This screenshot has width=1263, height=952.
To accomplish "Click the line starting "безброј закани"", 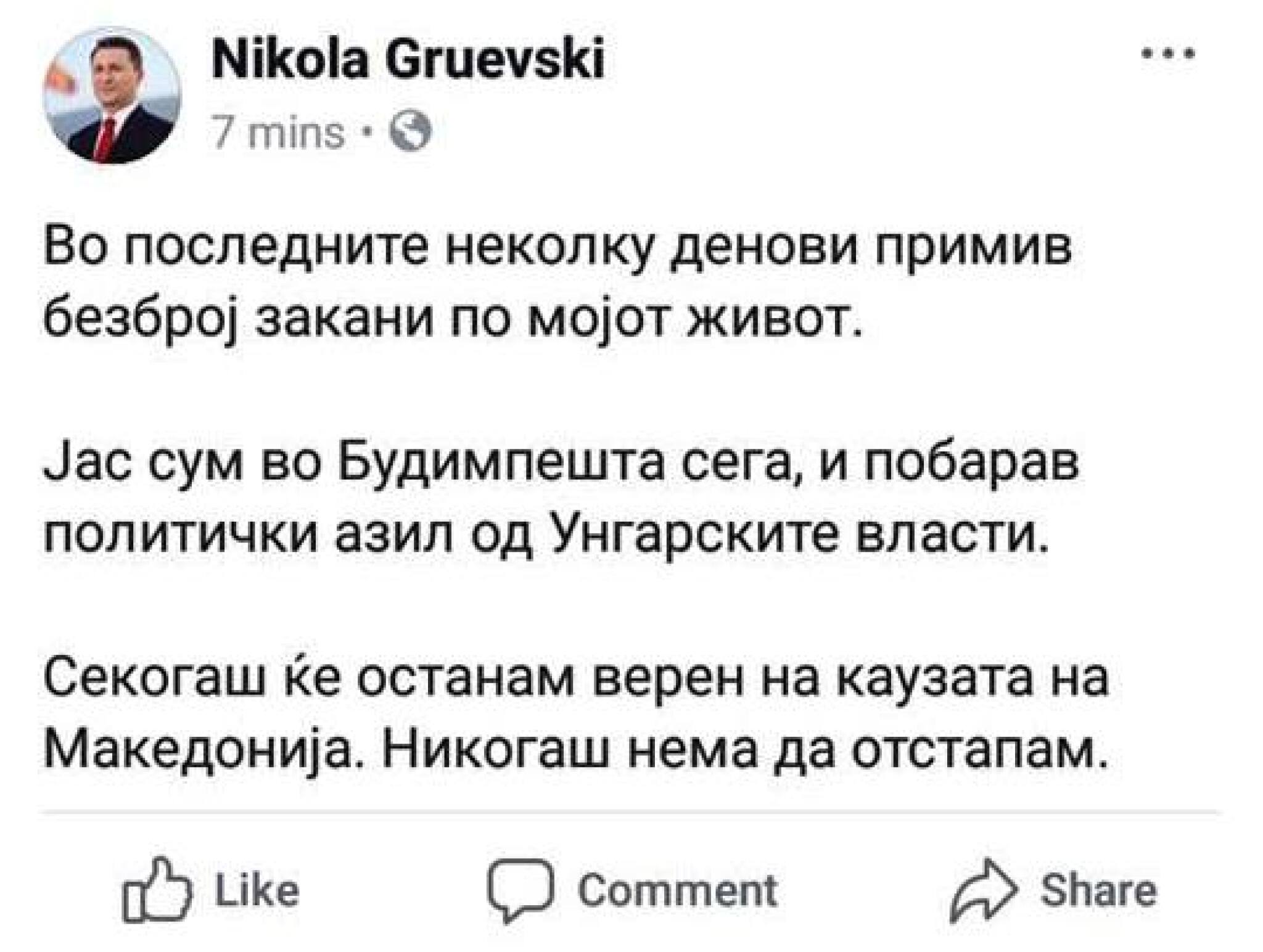I will click(453, 322).
